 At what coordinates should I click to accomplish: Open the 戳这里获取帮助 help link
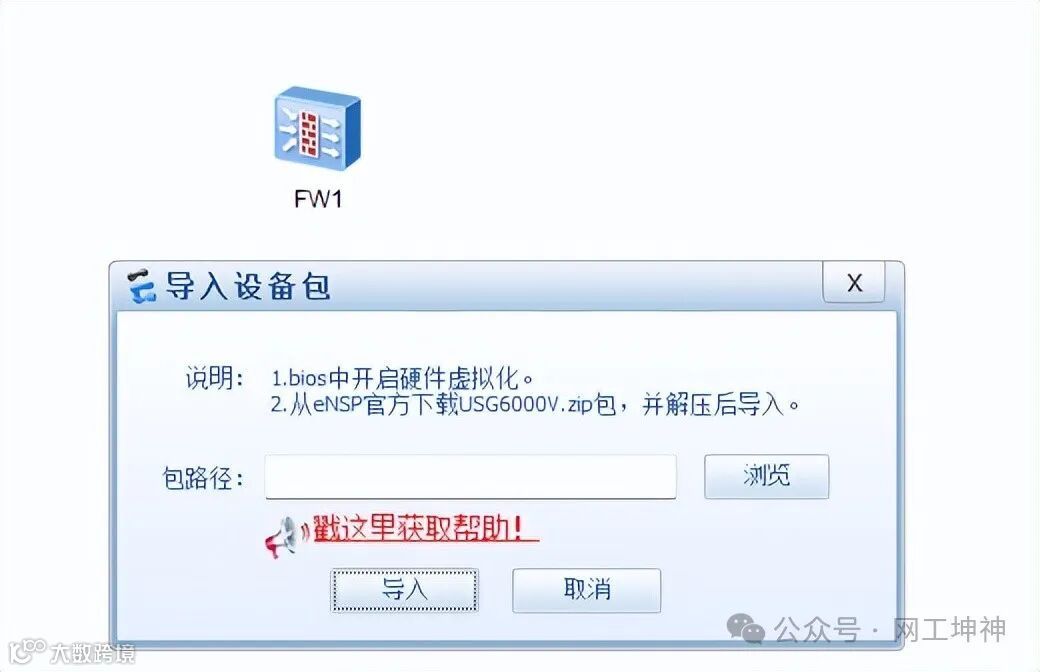425,528
